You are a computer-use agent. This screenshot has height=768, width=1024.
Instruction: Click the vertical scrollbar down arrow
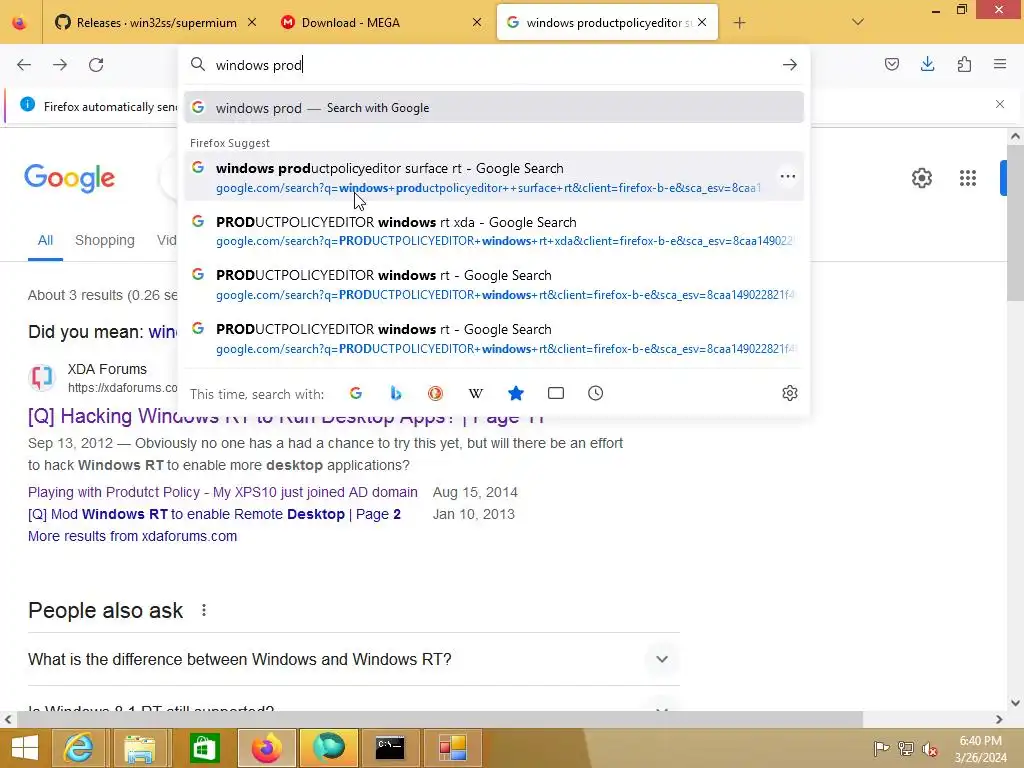[1015, 703]
